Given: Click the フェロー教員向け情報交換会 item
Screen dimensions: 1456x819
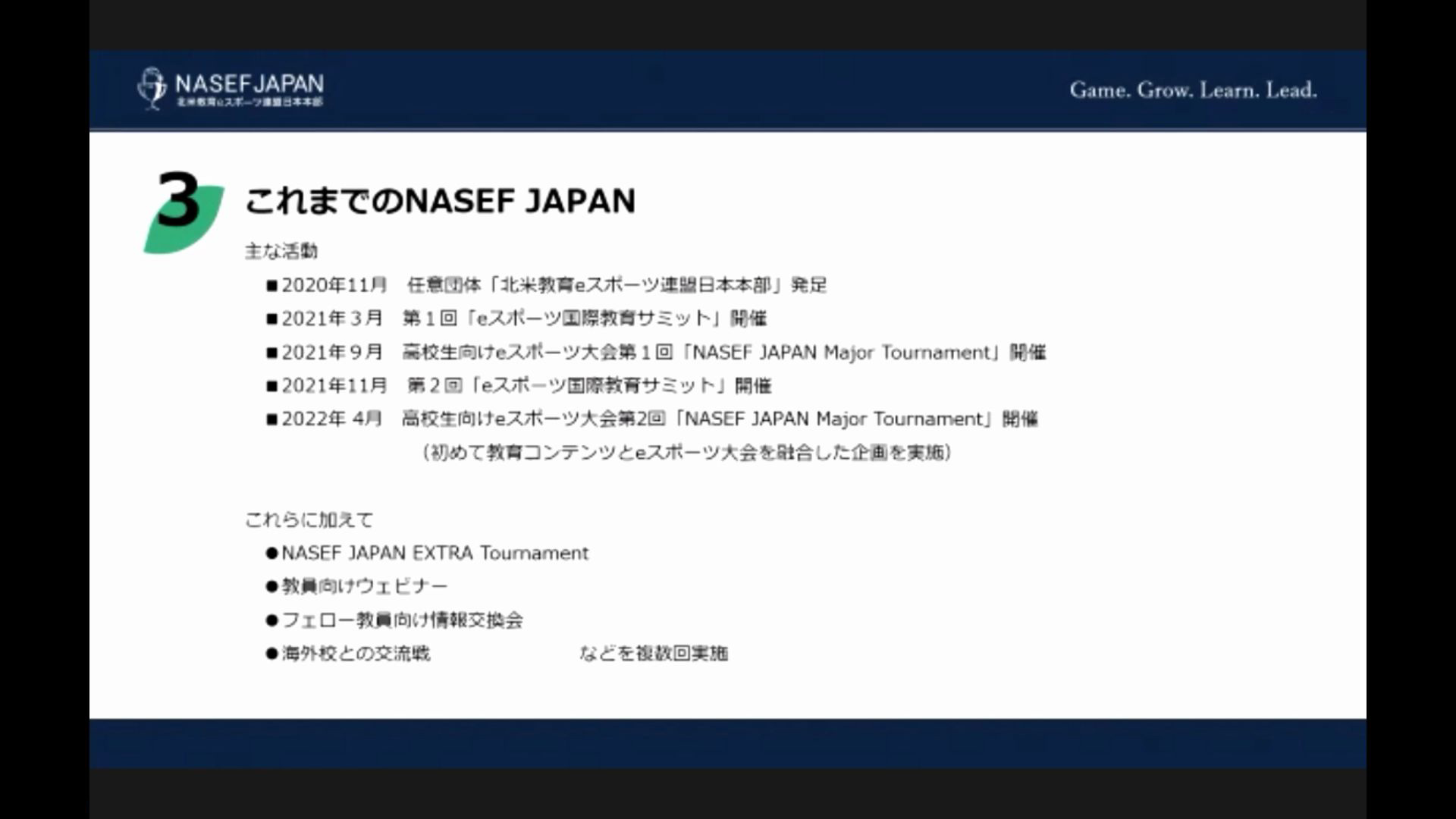Looking at the screenshot, I should tap(402, 620).
